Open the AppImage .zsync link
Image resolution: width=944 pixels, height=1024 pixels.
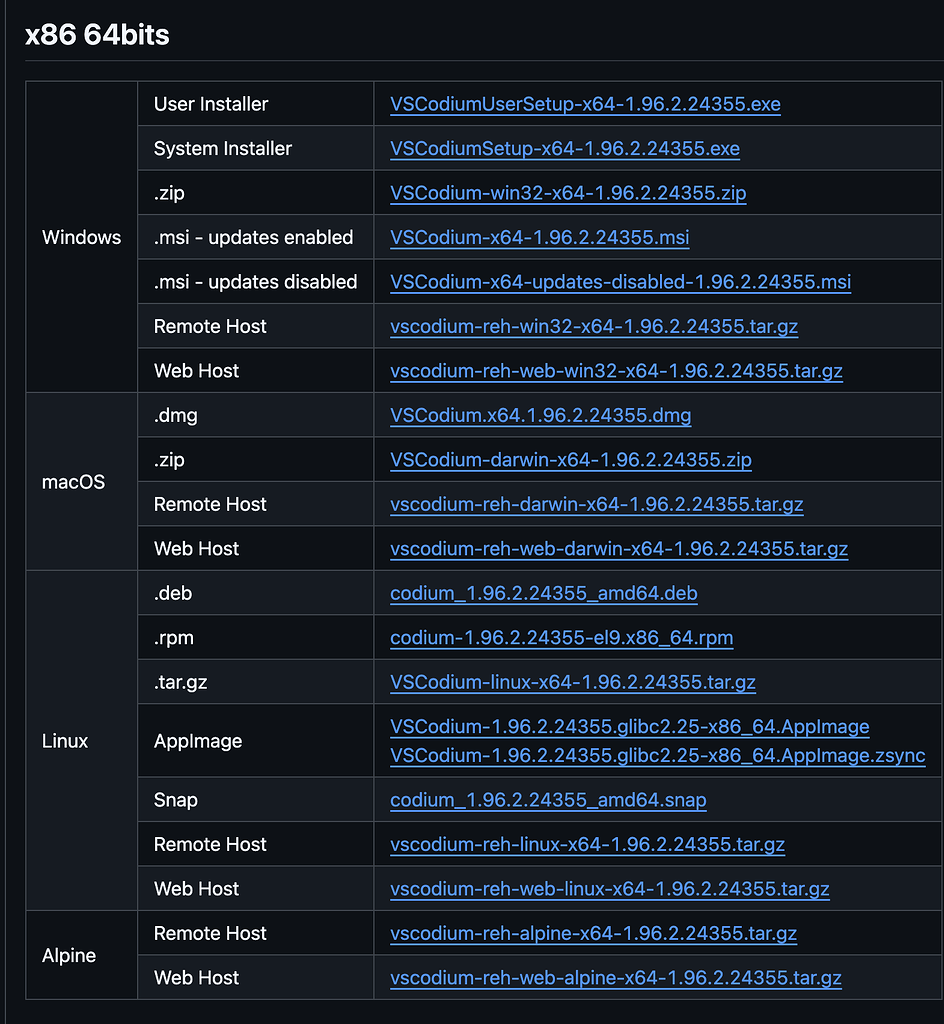coord(658,756)
